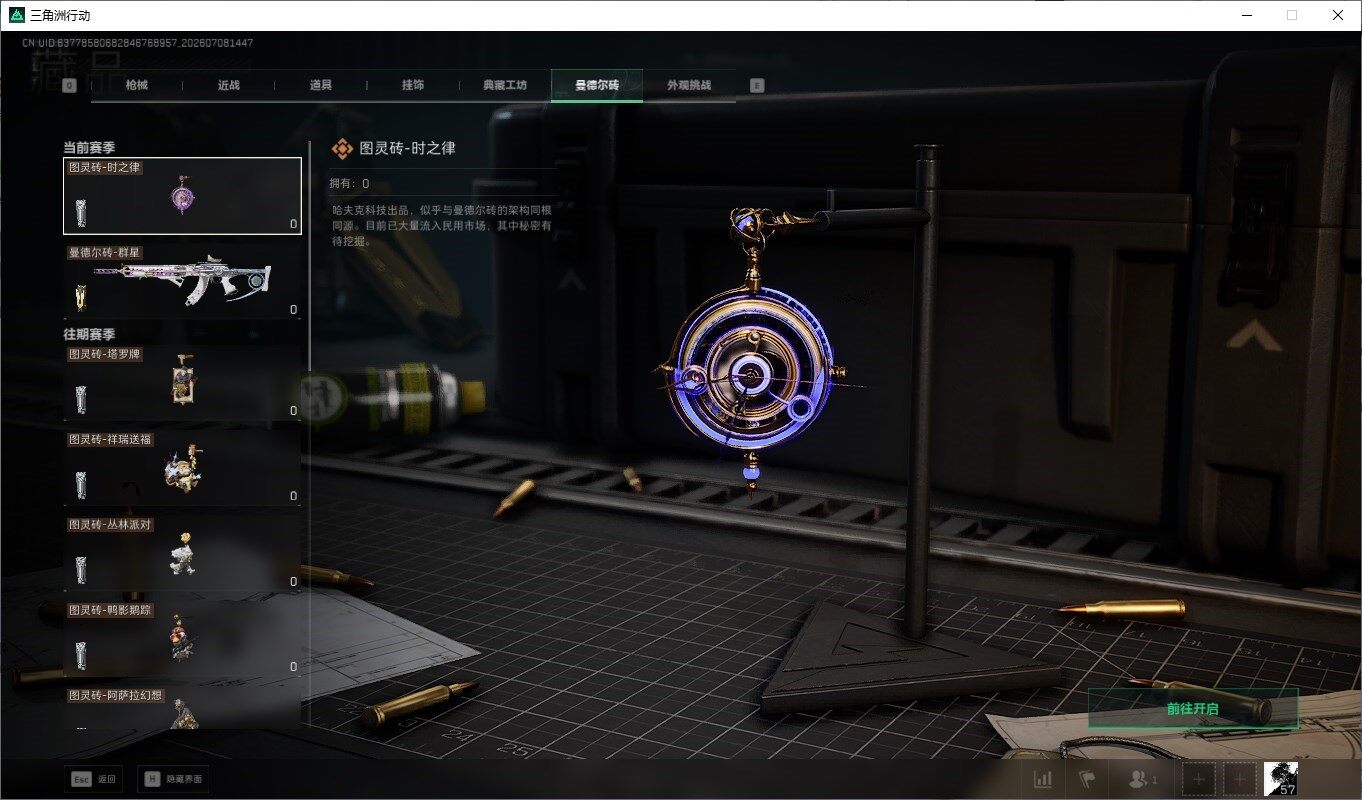Click the Esc 返回 back button
The width and height of the screenshot is (1362, 800).
click(x=96, y=779)
